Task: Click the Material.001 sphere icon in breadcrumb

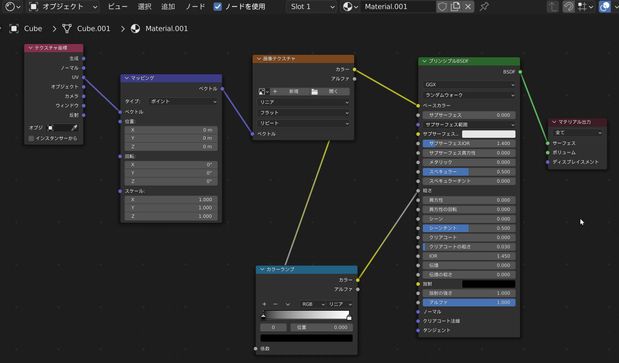Action: click(135, 28)
